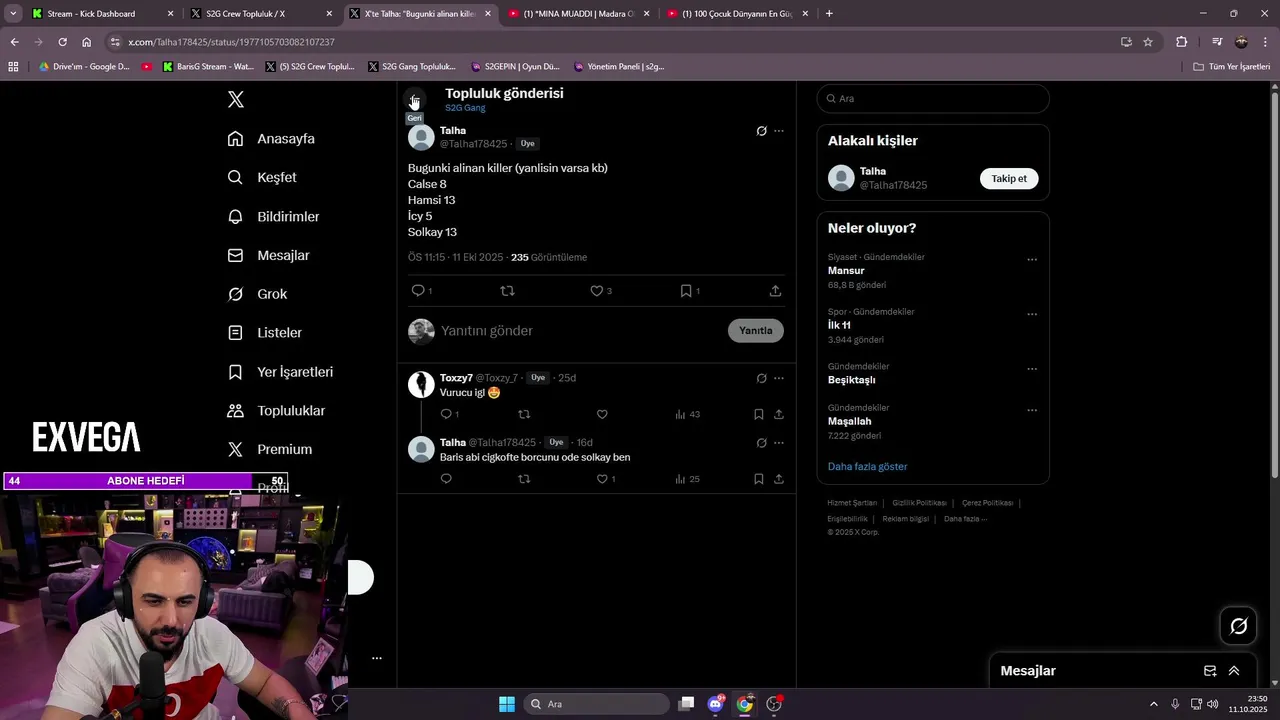1280x720 pixels.
Task: Like the main post with 3 likes
Action: (x=597, y=291)
